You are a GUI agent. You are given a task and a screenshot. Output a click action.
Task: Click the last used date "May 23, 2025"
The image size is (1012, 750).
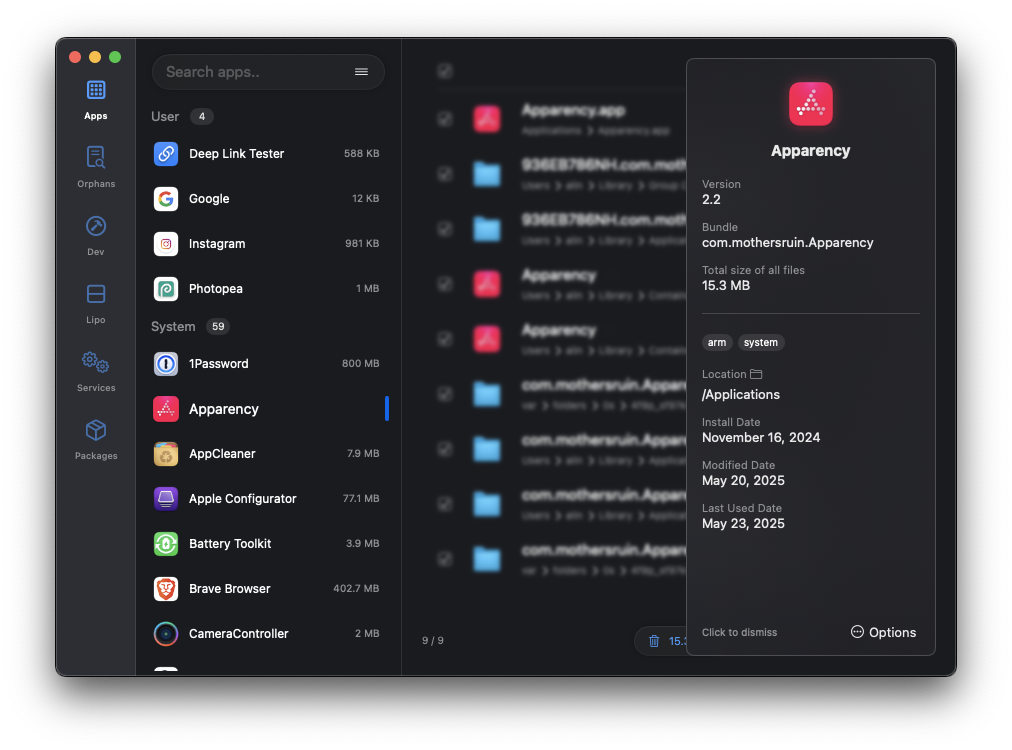coord(744,524)
